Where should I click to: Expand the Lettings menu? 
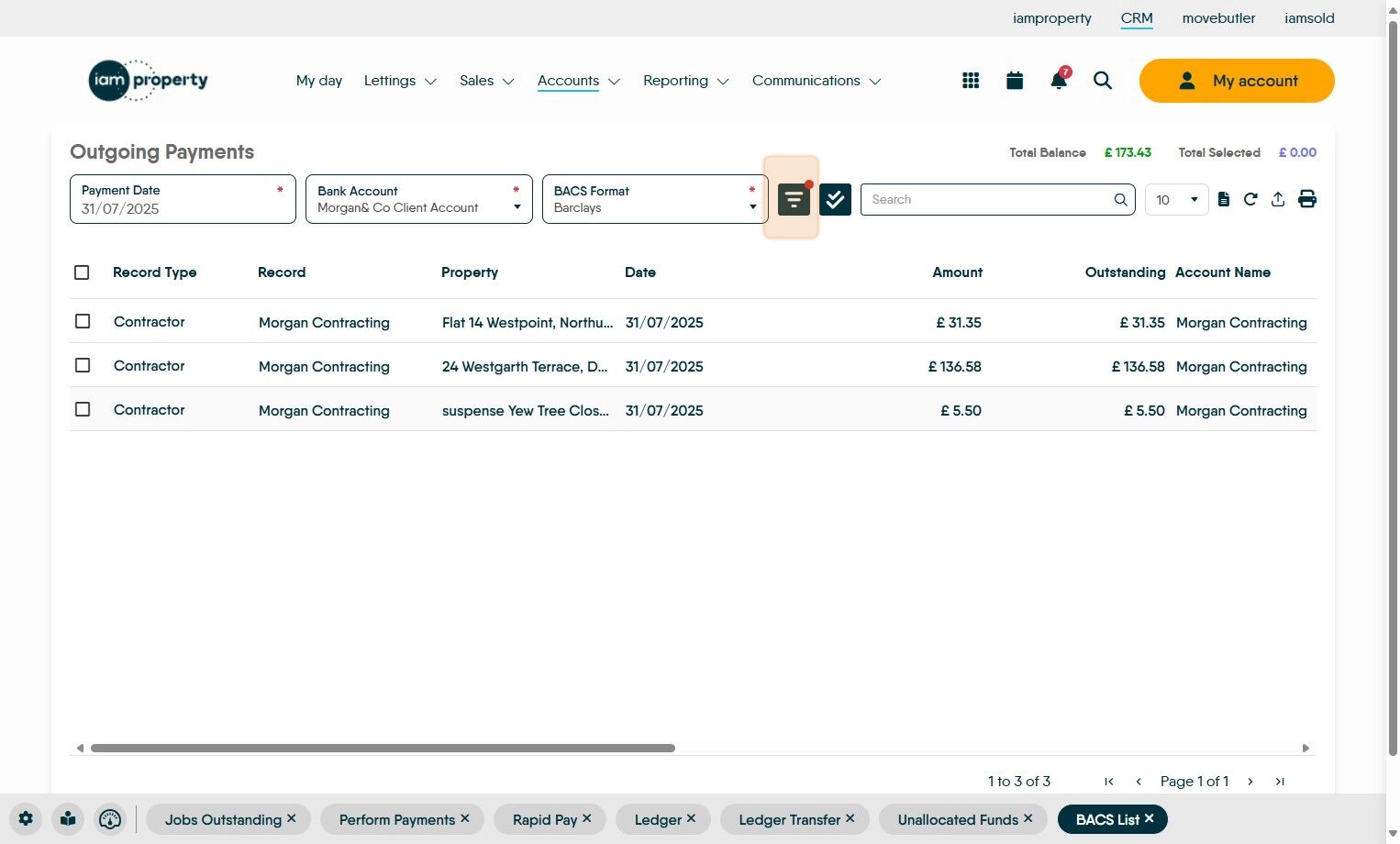tap(400, 81)
